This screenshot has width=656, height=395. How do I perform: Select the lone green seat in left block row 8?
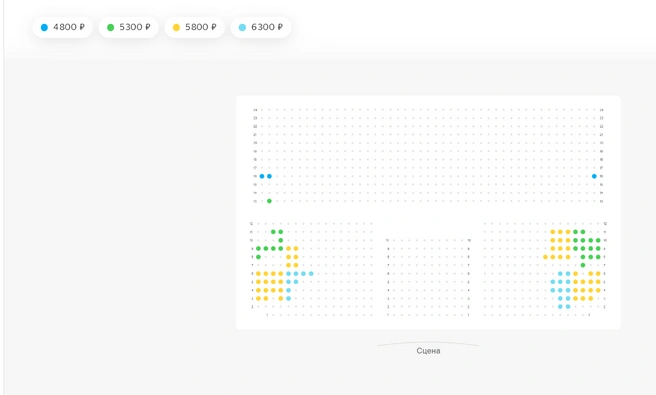[258, 257]
